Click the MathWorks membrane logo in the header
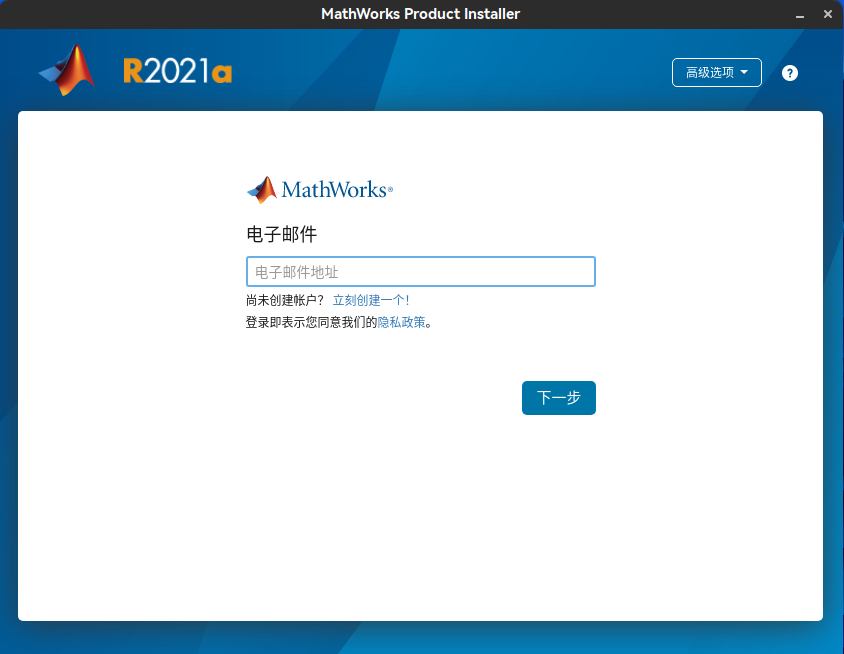Viewport: 844px width, 654px height. pos(66,70)
